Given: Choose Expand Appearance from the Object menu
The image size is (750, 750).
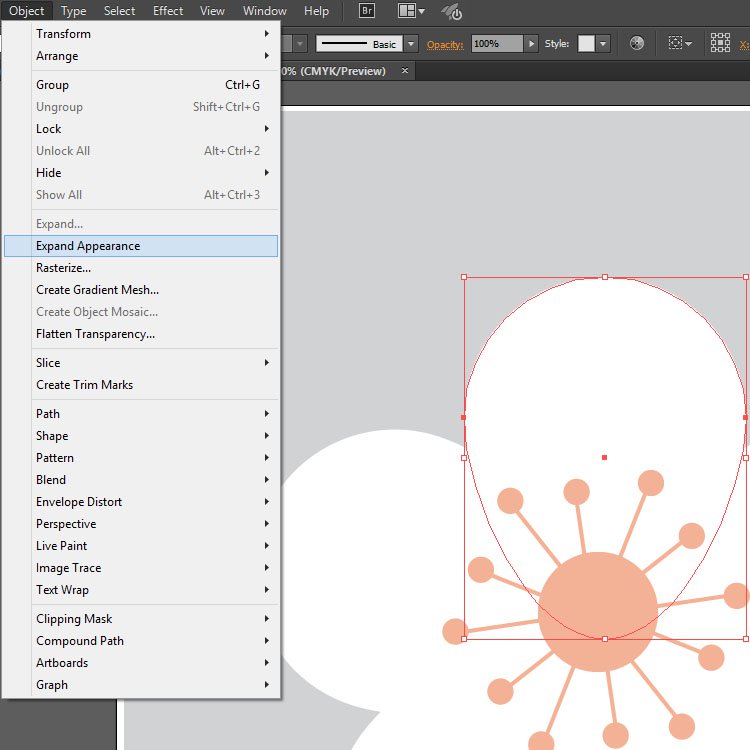Looking at the screenshot, I should point(88,246).
